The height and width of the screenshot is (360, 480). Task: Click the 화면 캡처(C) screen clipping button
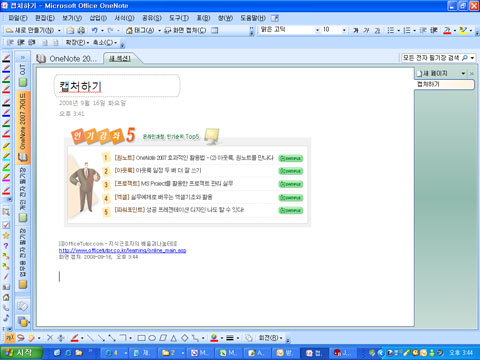(x=186, y=31)
